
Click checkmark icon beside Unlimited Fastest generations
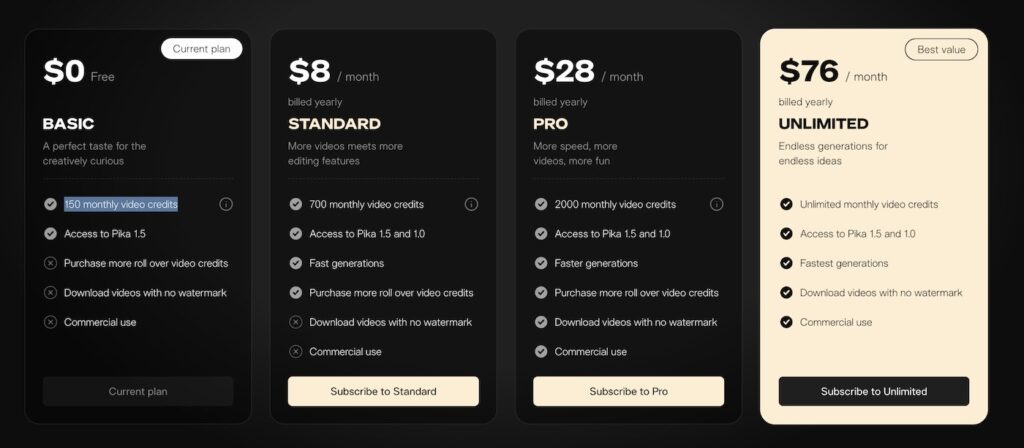[x=786, y=263]
